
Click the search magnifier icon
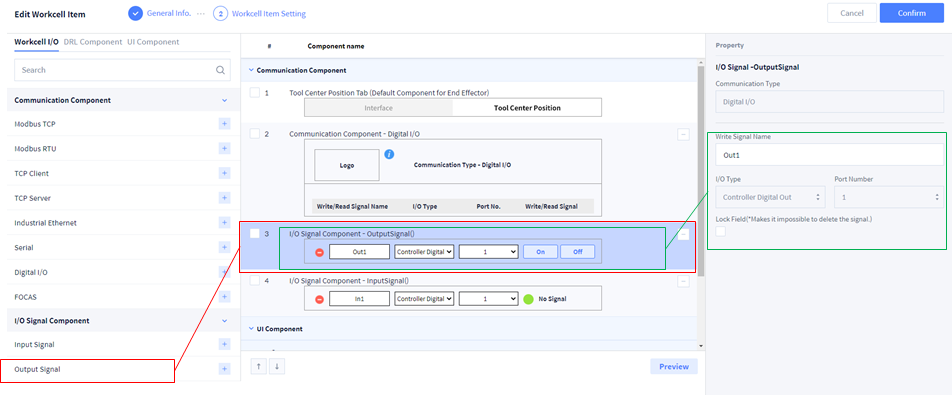point(220,70)
